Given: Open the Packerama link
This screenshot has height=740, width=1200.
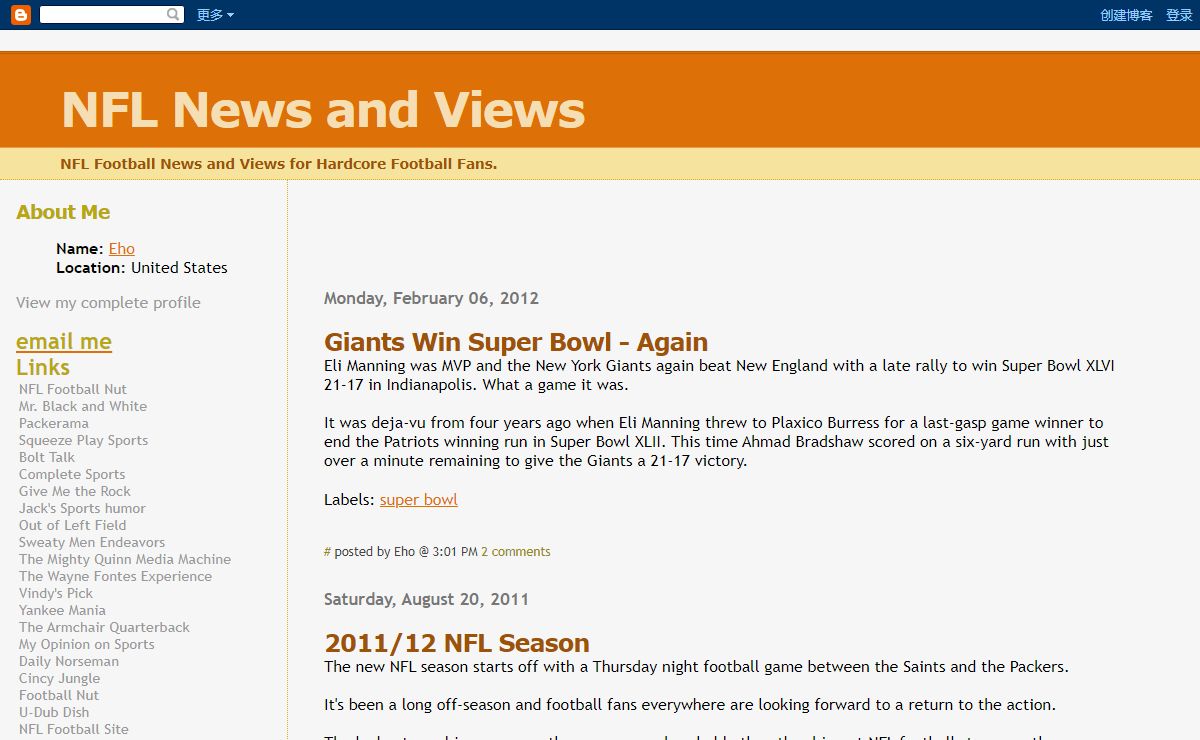Looking at the screenshot, I should point(54,423).
